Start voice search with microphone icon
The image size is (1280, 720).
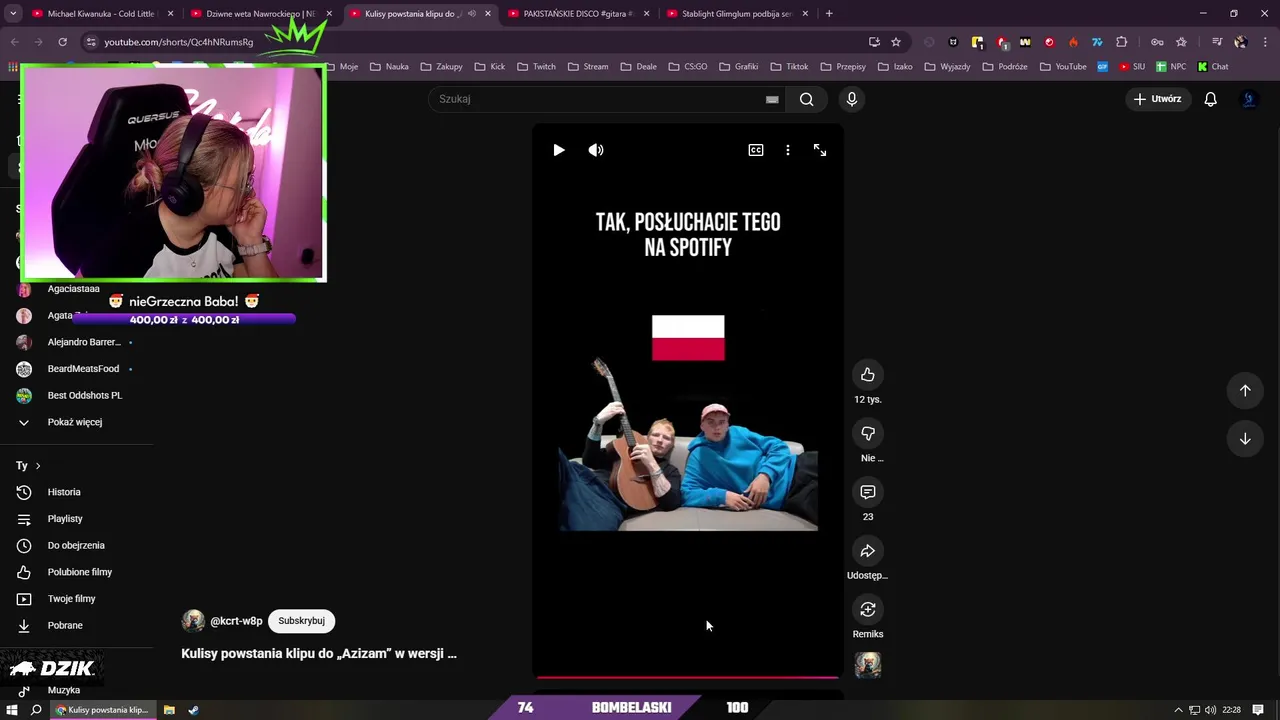tap(852, 99)
